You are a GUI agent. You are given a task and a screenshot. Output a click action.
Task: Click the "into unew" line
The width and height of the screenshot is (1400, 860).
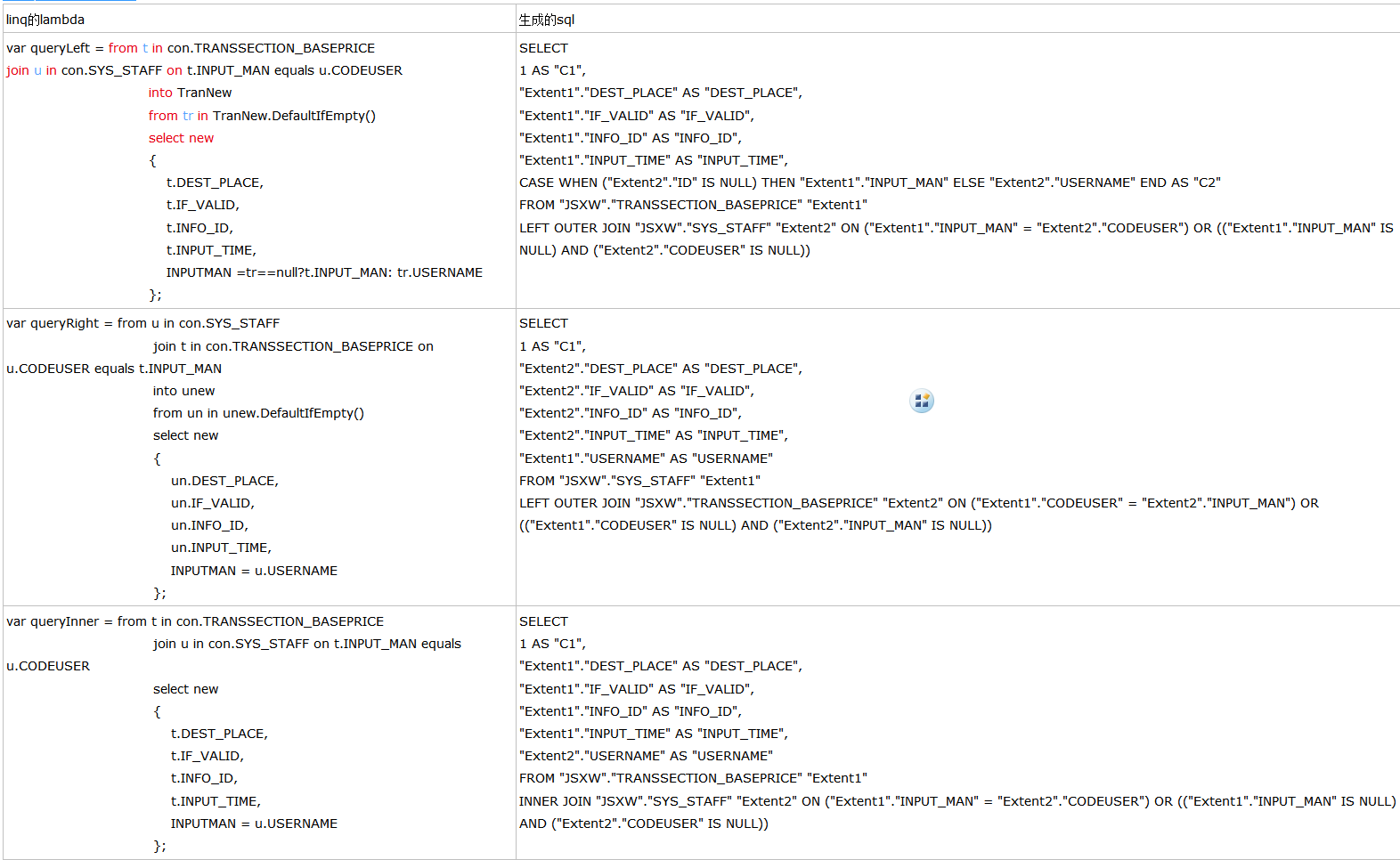pyautogui.click(x=183, y=391)
